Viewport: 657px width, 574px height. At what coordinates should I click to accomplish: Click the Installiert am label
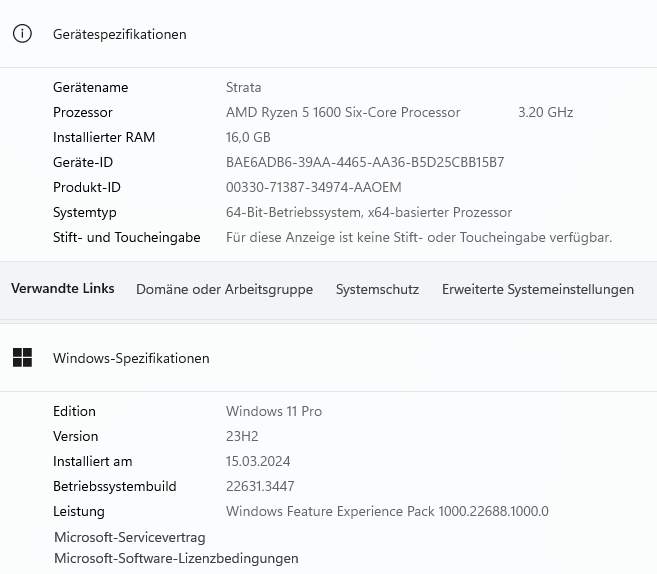(93, 461)
